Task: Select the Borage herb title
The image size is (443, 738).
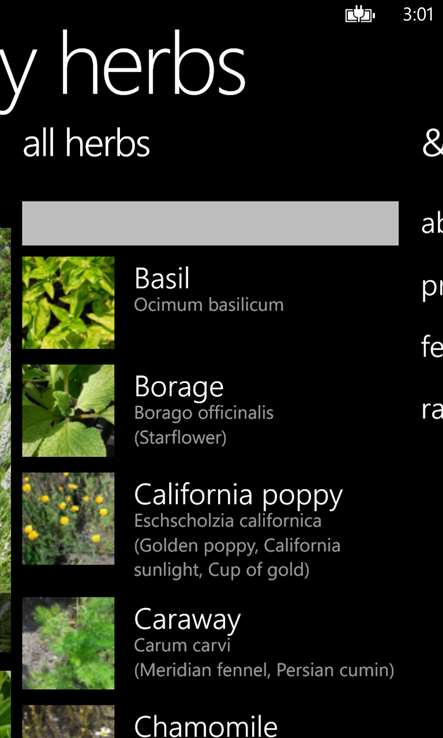Action: (x=179, y=388)
